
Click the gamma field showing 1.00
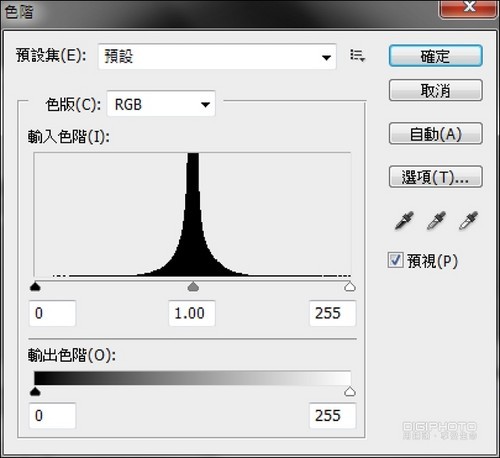(x=192, y=313)
